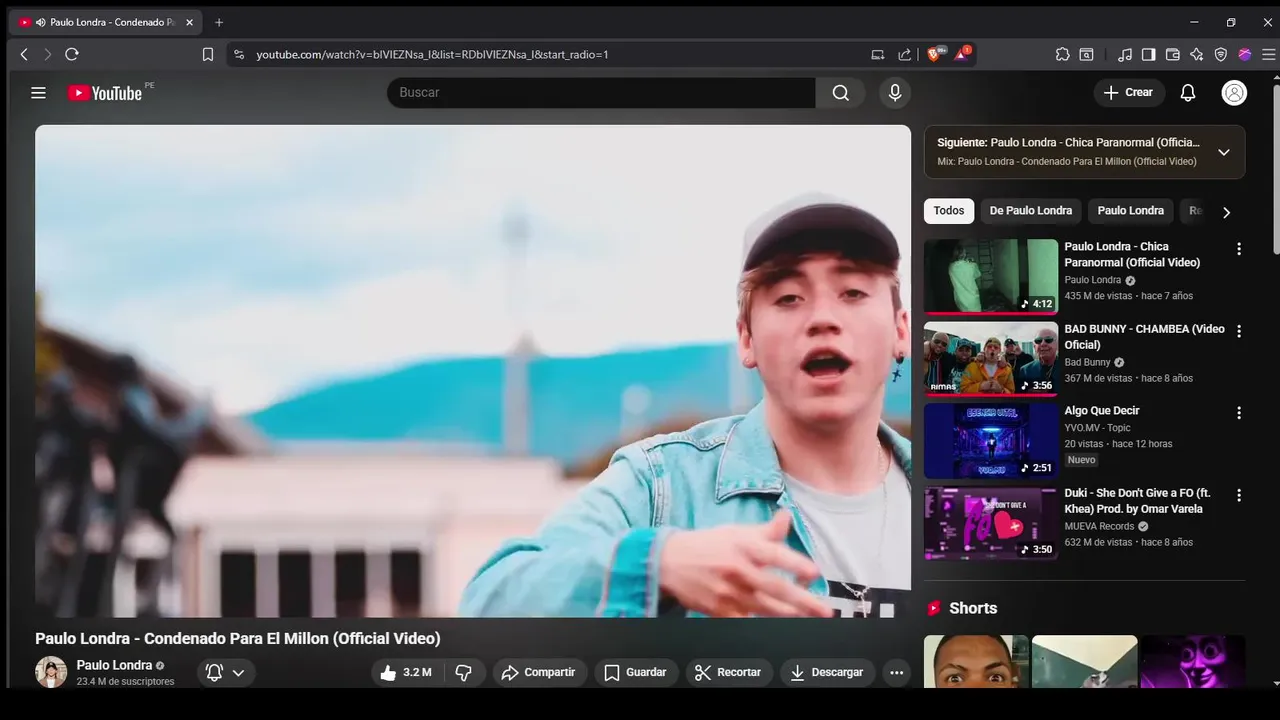Click the video player to pause
Screen dimensions: 1280x720
tap(473, 371)
